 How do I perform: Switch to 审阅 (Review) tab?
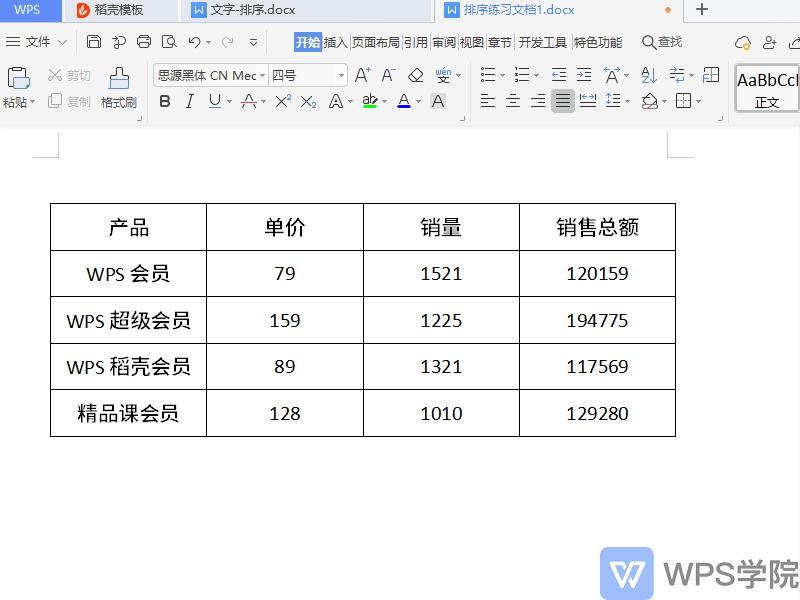tap(444, 42)
